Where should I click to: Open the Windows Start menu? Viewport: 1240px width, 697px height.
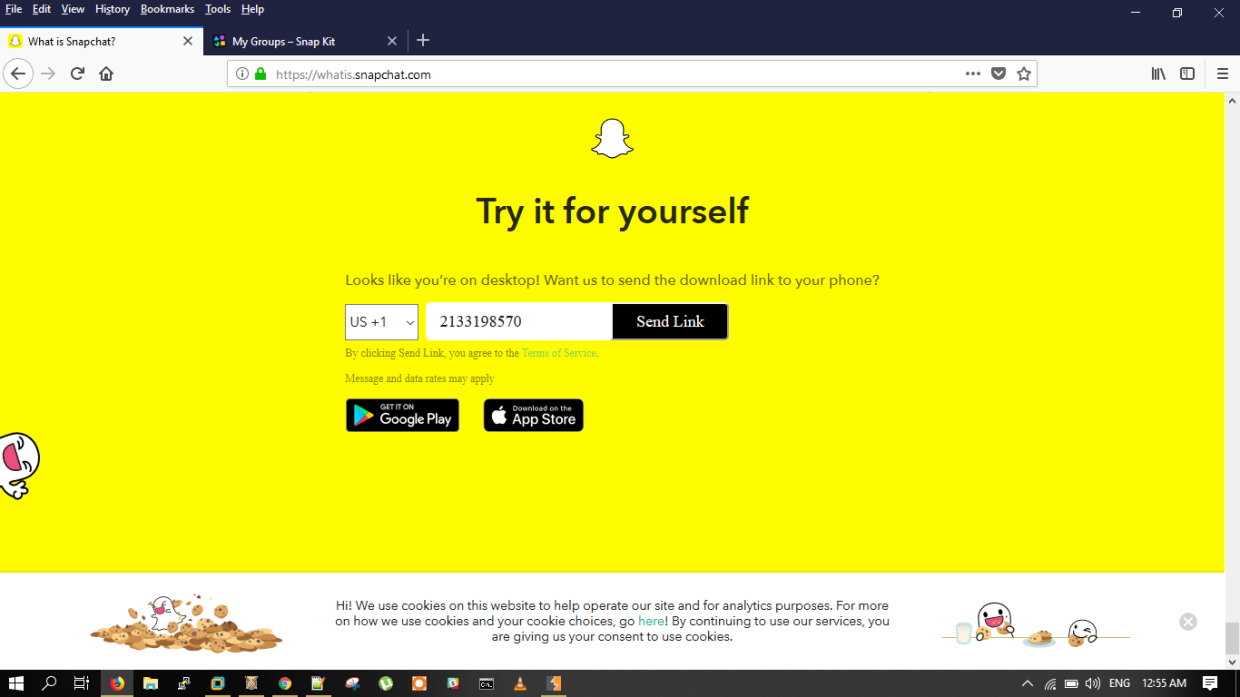[16, 684]
